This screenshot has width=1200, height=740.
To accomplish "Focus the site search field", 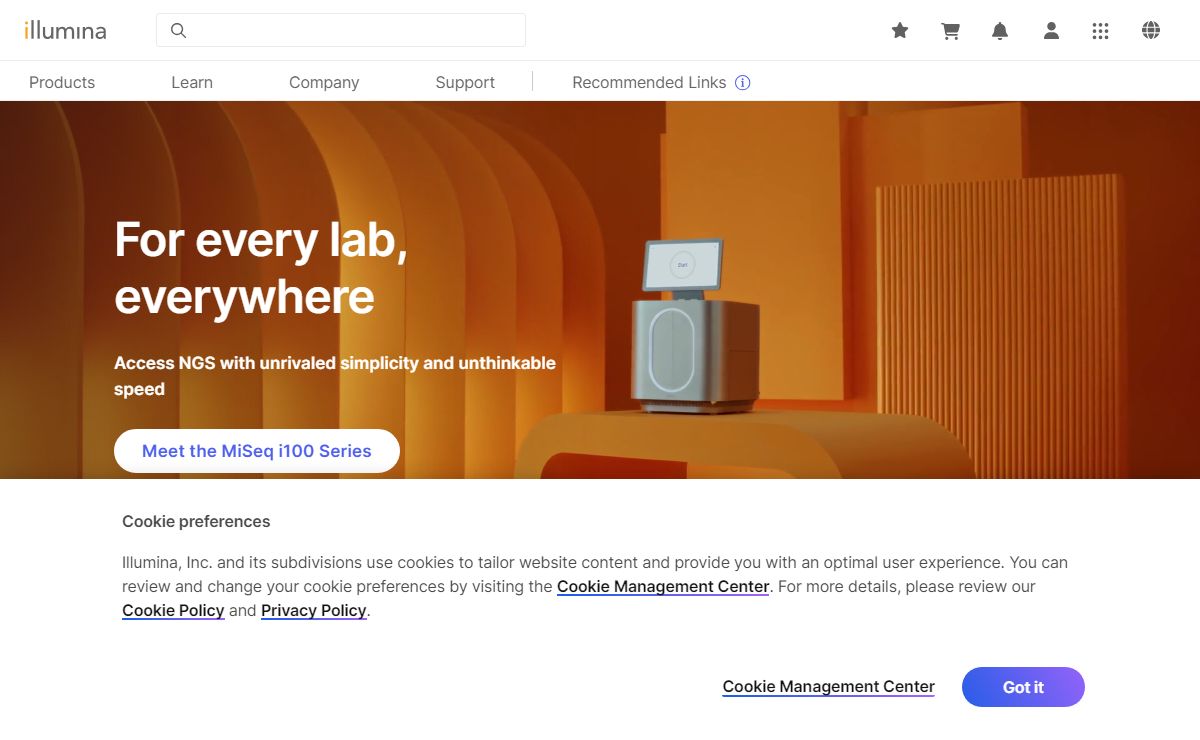I will 341,30.
